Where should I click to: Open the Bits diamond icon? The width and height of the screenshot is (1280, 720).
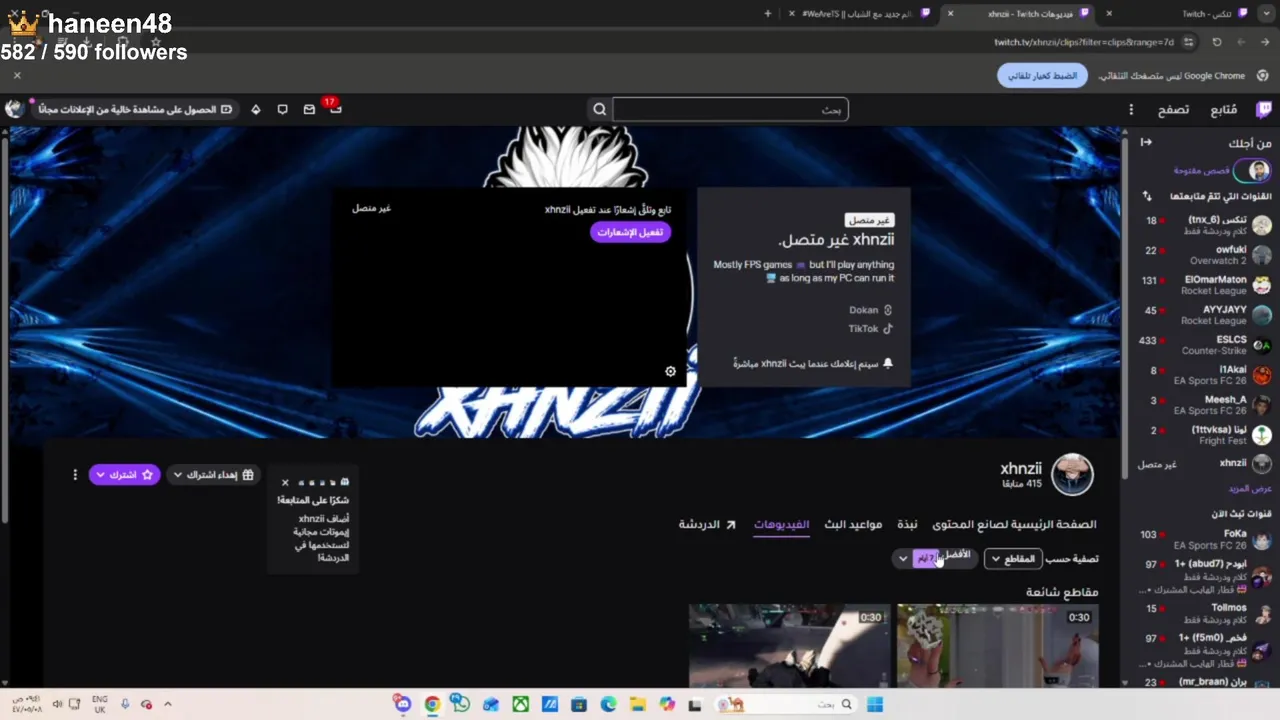(x=256, y=110)
